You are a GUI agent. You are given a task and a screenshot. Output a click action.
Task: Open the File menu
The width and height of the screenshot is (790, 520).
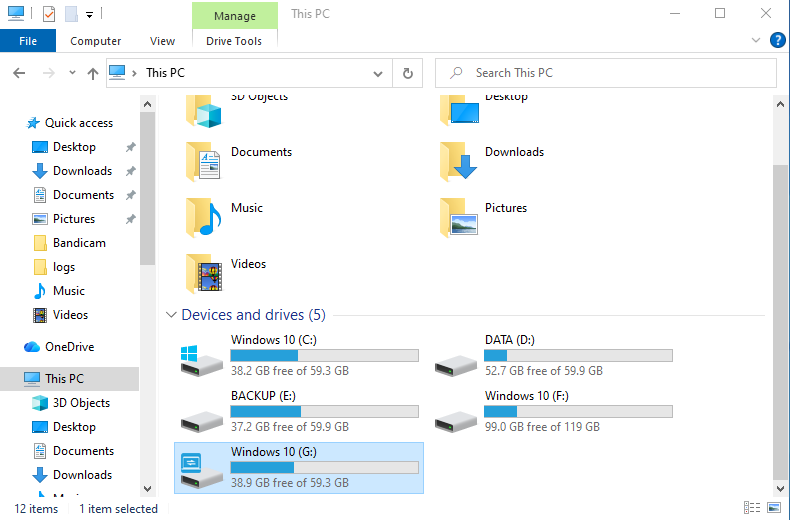(x=28, y=41)
